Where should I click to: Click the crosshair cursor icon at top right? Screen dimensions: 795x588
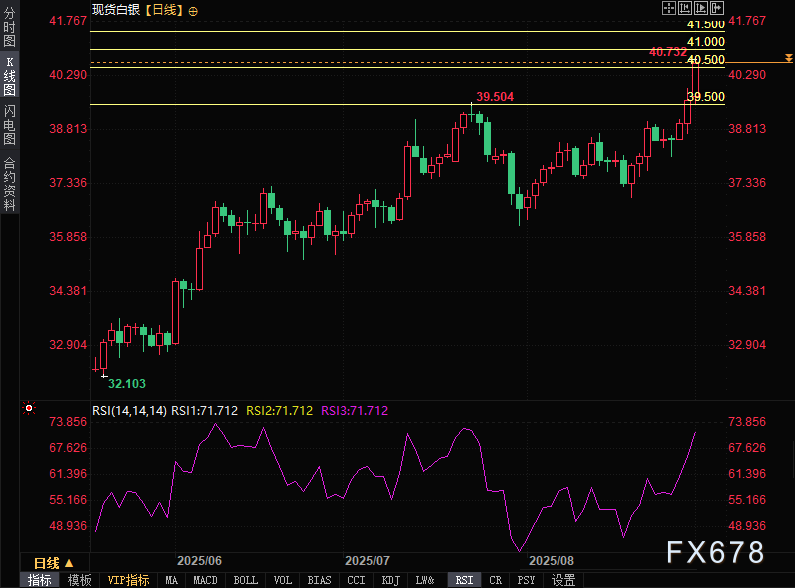click(x=669, y=7)
